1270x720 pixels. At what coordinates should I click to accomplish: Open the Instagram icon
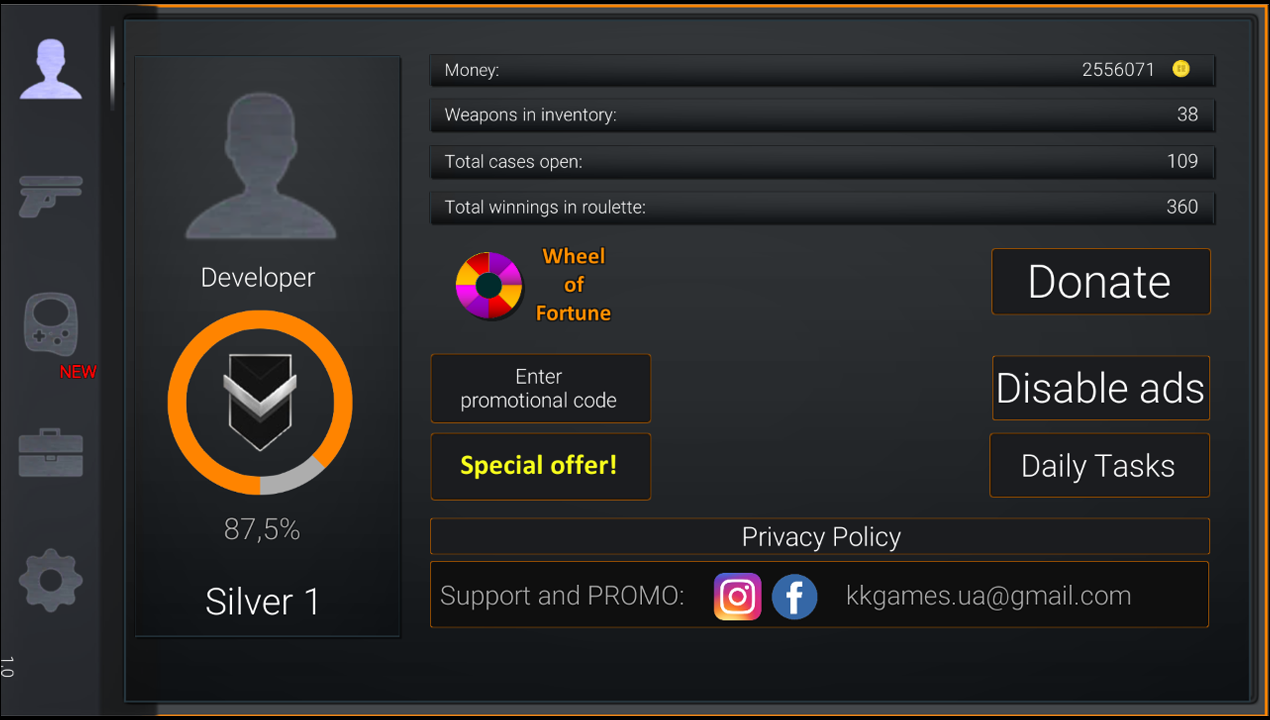pyautogui.click(x=737, y=597)
